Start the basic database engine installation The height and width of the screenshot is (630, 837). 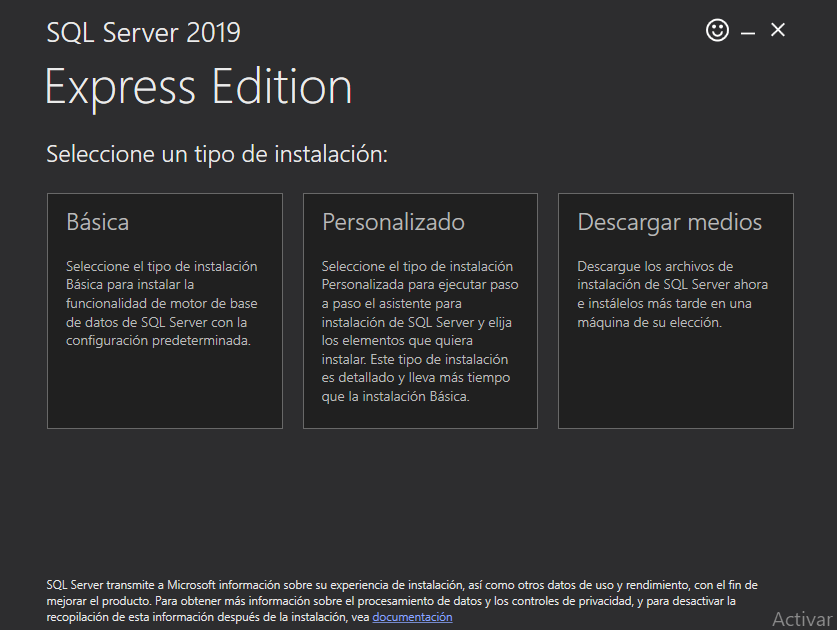[164, 310]
